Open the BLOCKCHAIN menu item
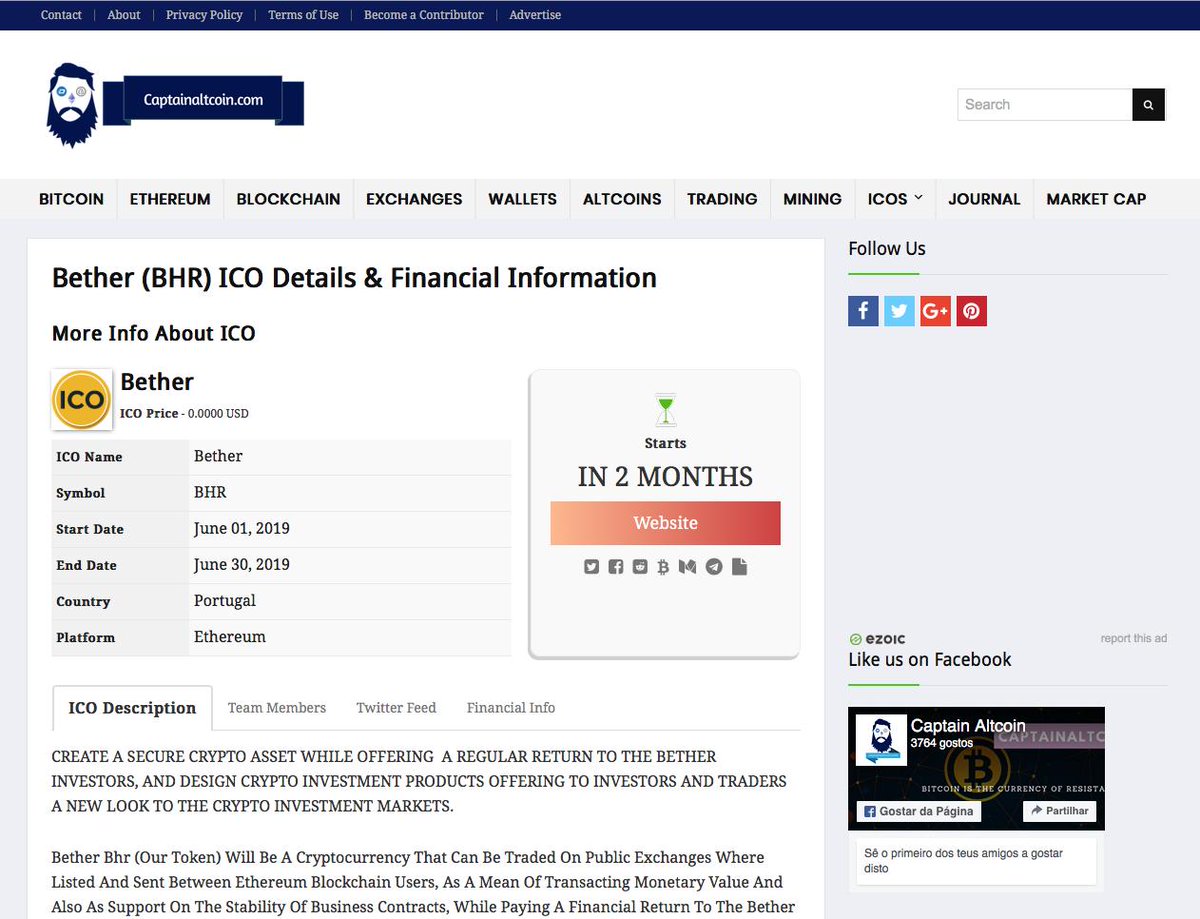This screenshot has height=919, width=1200. coord(288,199)
